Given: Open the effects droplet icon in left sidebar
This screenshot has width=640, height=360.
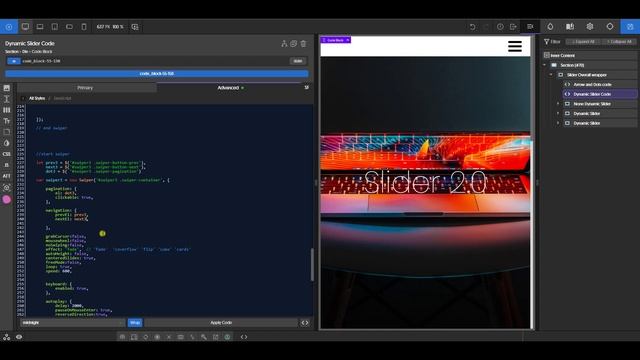Looking at the screenshot, I should [7, 143].
